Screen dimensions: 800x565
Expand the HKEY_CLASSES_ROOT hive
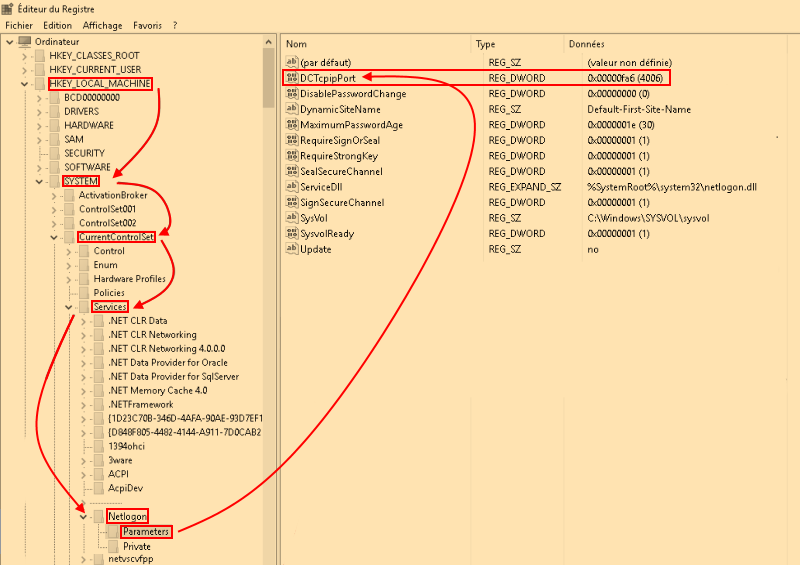pyautogui.click(x=24, y=56)
